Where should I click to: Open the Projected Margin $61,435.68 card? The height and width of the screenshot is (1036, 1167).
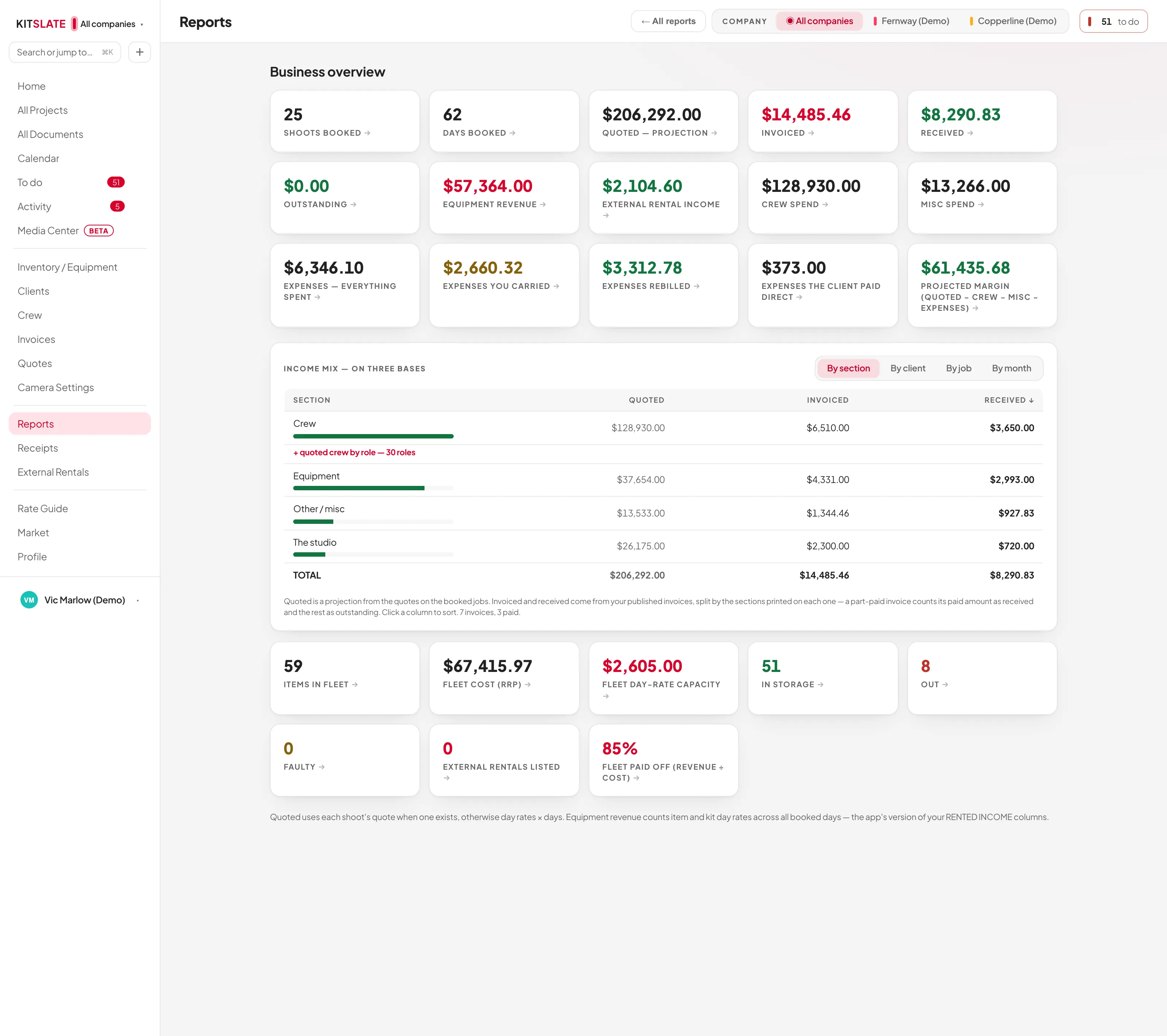tap(982, 286)
